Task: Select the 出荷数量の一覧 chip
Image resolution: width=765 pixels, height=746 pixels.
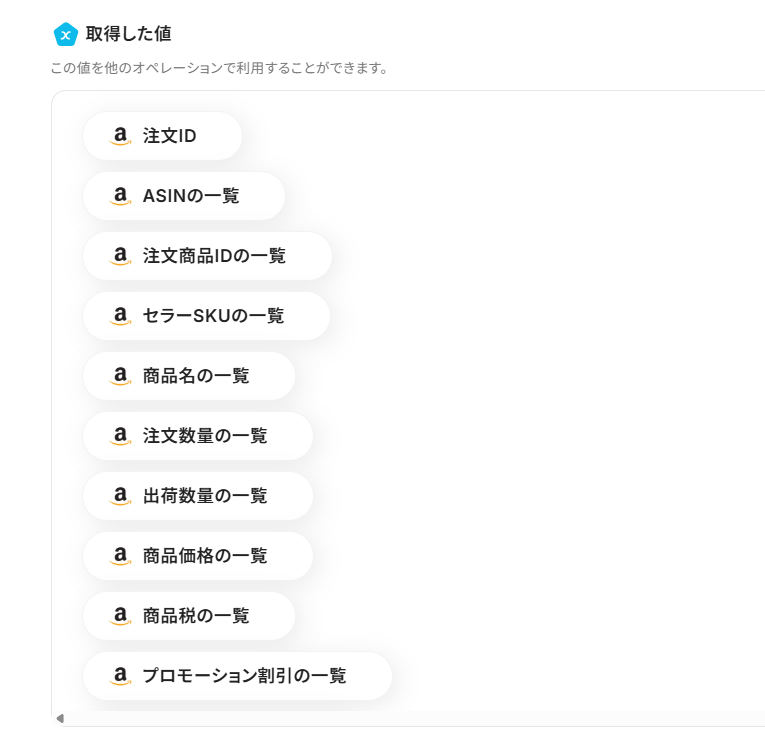Action: [198, 496]
